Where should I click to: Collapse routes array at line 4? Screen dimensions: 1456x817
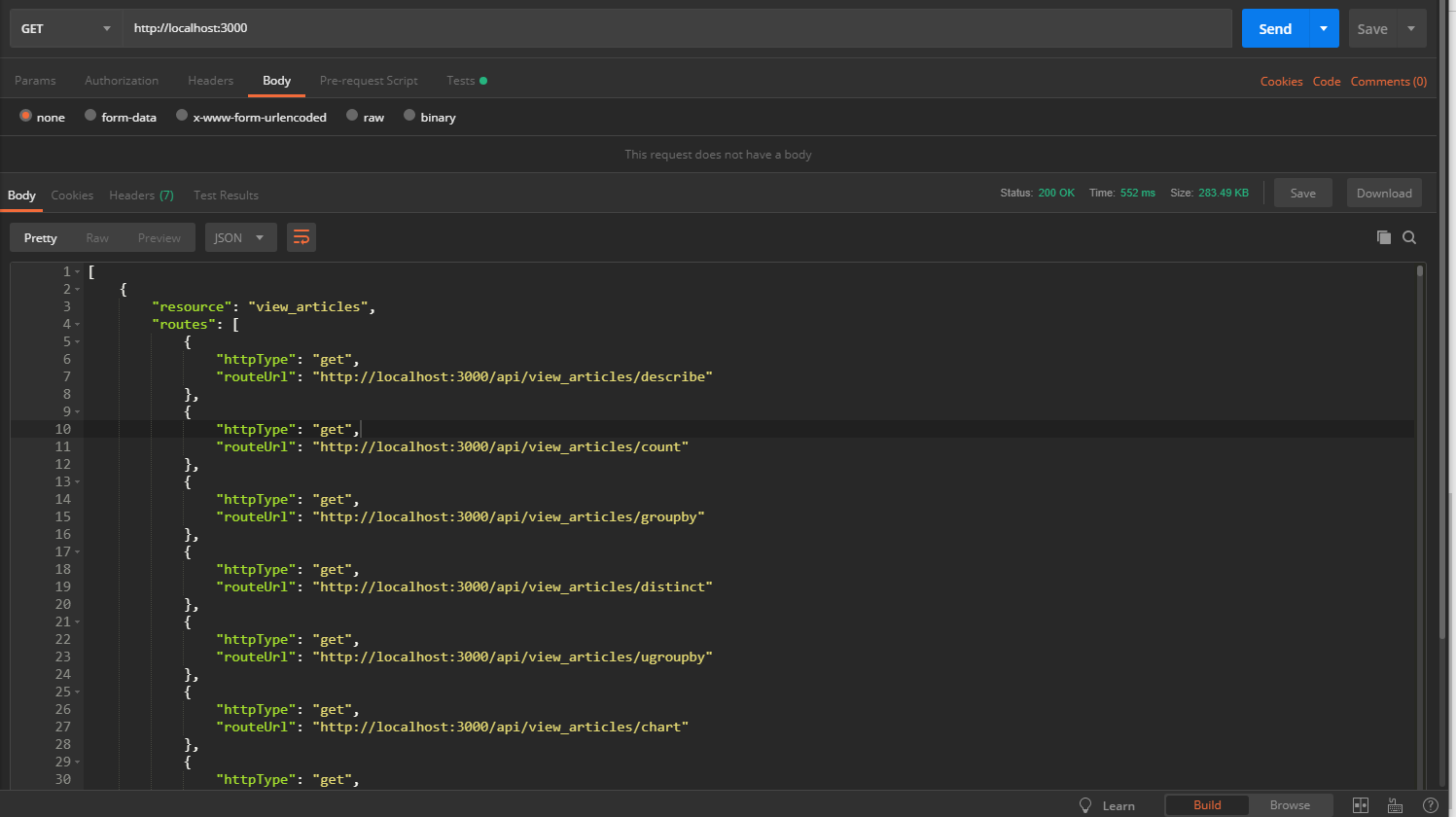coord(78,325)
